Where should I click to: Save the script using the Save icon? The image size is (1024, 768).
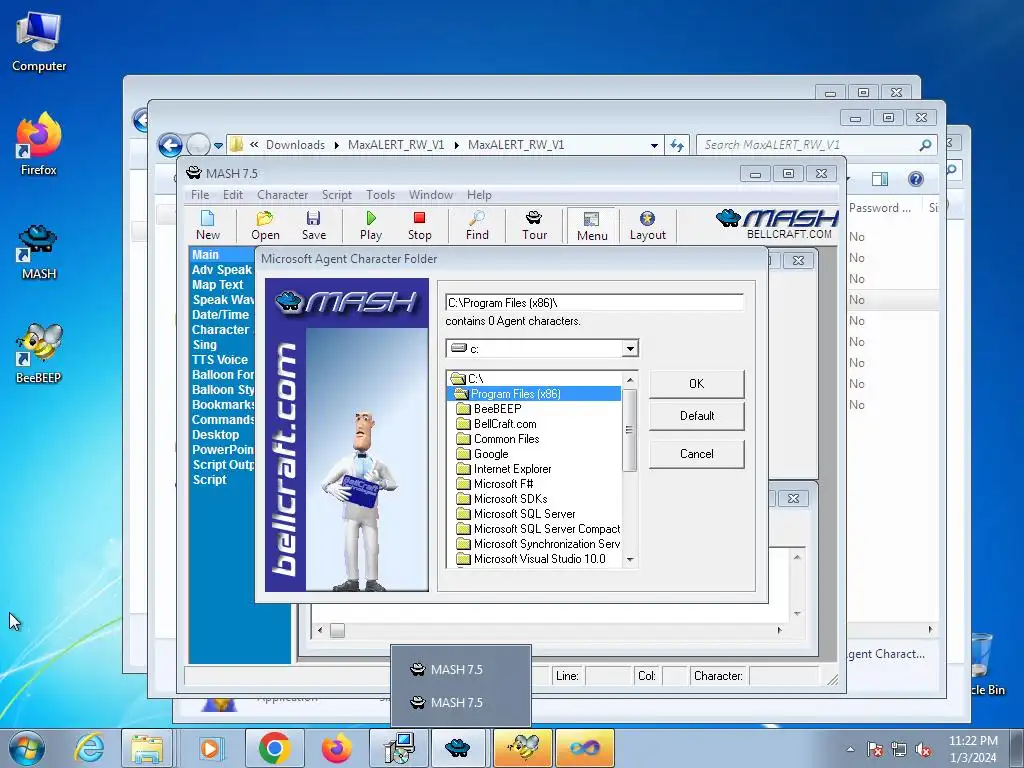coord(313,225)
